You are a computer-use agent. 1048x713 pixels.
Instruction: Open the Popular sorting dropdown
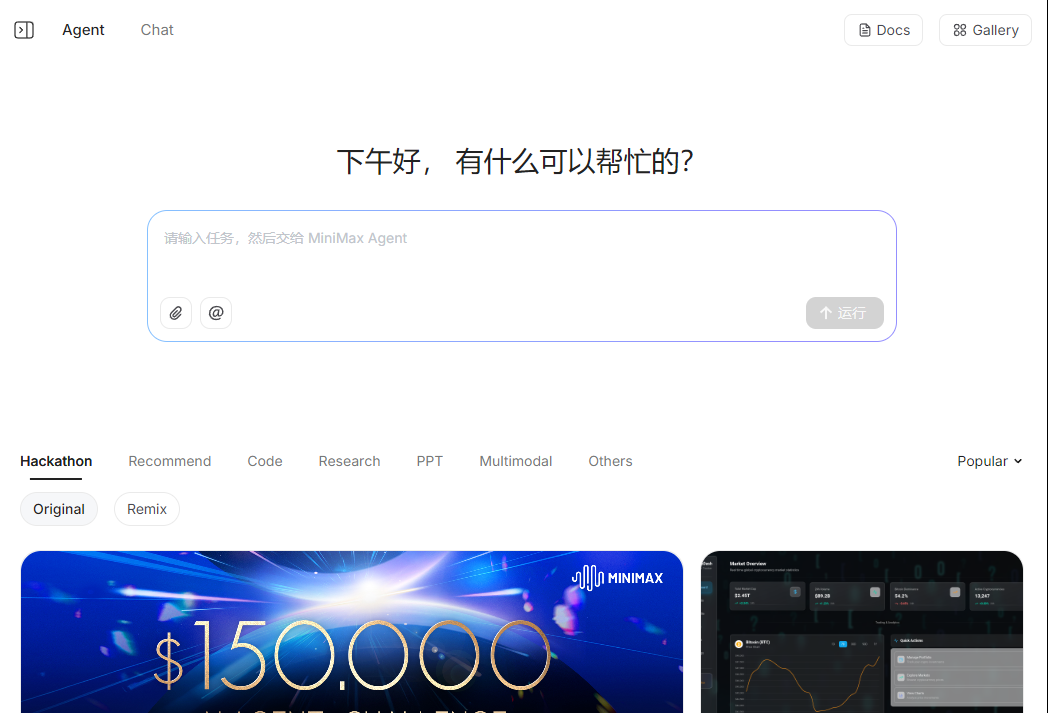tap(989, 461)
